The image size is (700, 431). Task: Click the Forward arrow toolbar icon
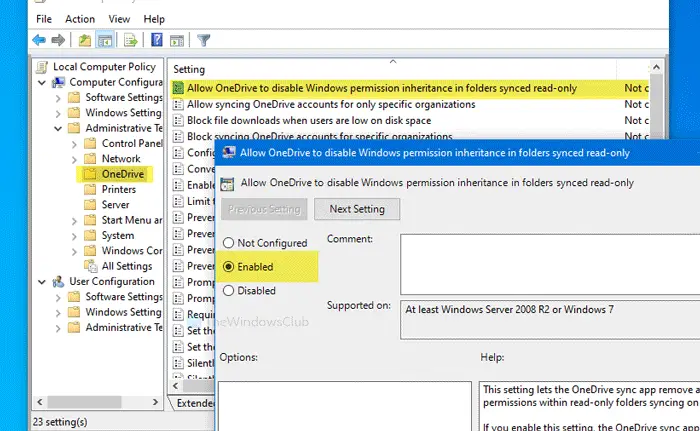[x=58, y=40]
